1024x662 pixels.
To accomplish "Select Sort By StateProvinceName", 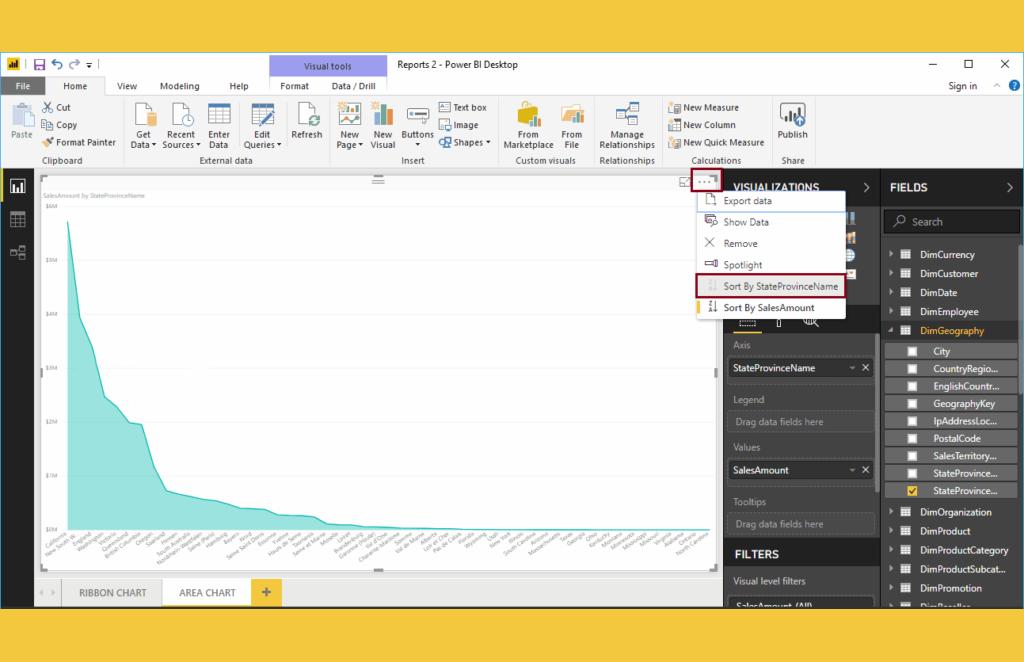I will [x=771, y=286].
